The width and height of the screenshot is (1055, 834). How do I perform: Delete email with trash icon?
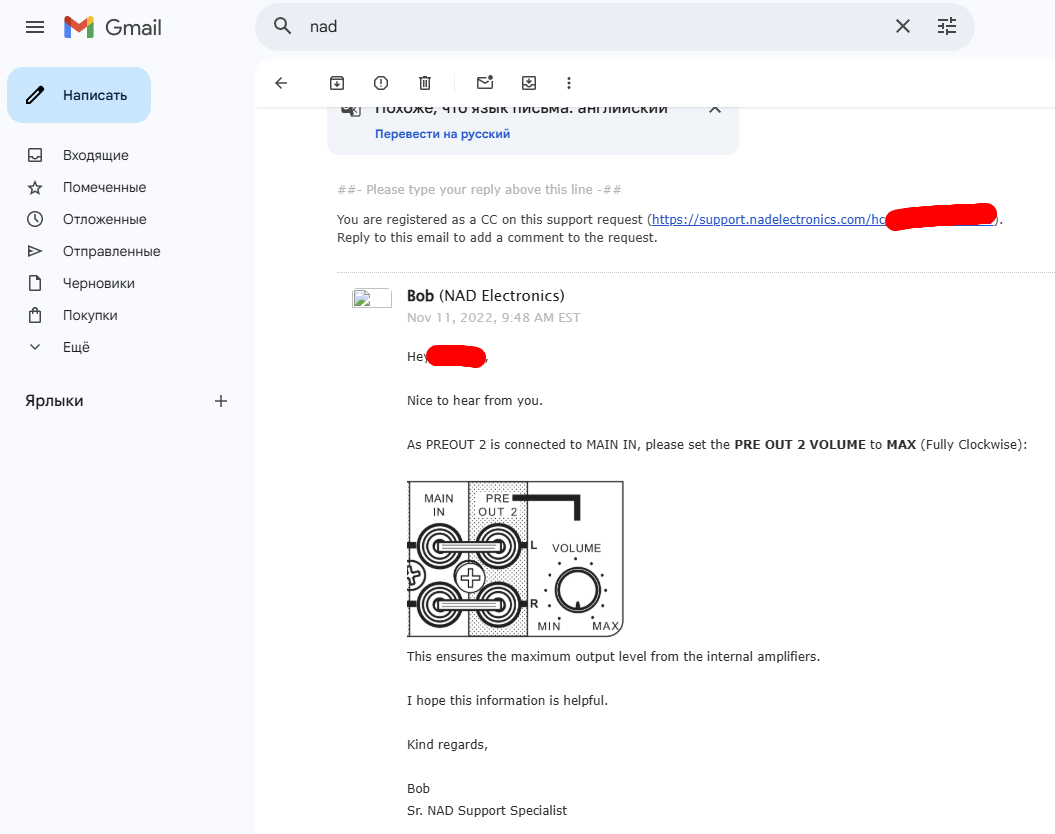pos(425,83)
